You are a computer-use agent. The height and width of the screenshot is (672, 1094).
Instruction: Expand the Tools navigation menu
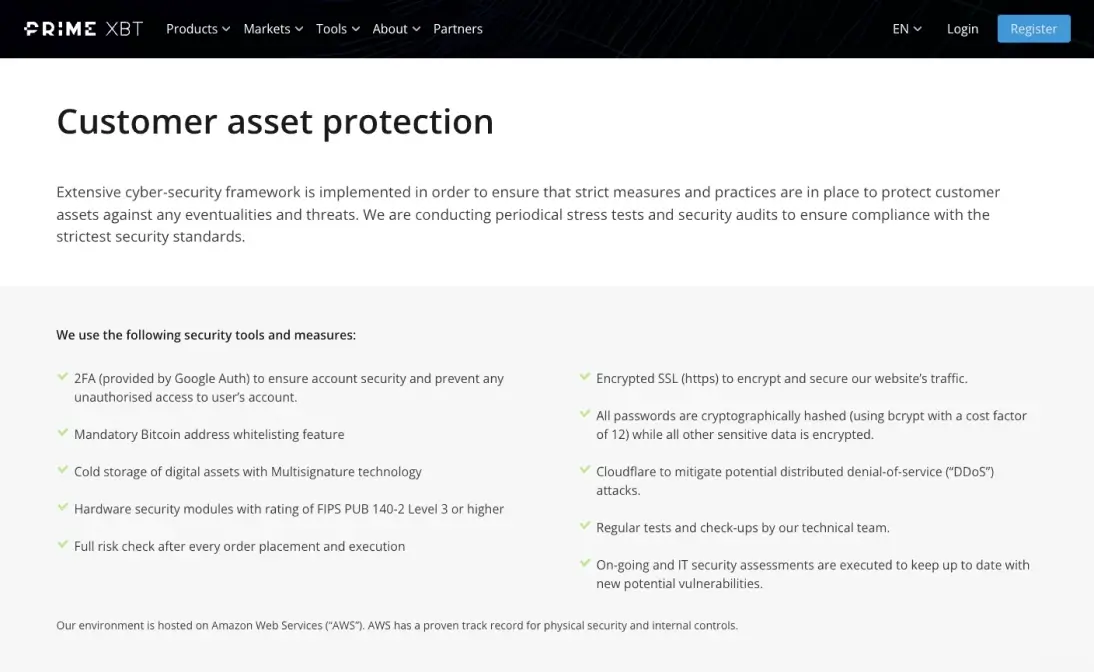337,29
